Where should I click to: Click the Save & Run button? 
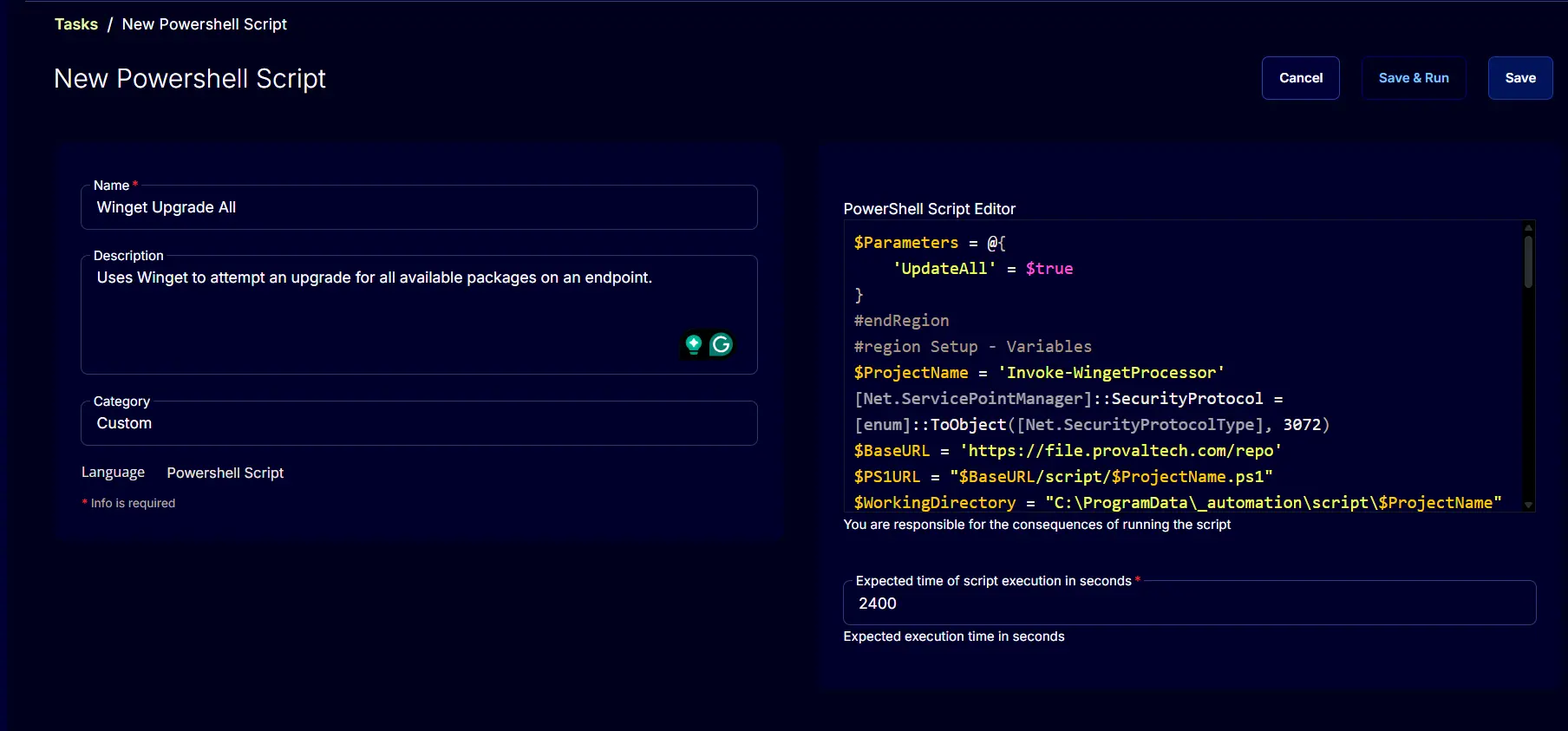1414,78
